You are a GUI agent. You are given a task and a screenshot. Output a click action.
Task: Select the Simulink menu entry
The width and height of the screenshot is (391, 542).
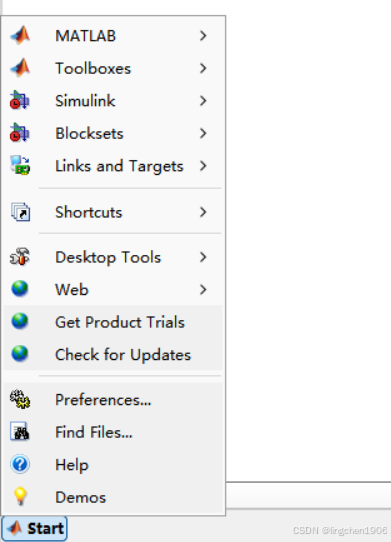pyautogui.click(x=113, y=101)
